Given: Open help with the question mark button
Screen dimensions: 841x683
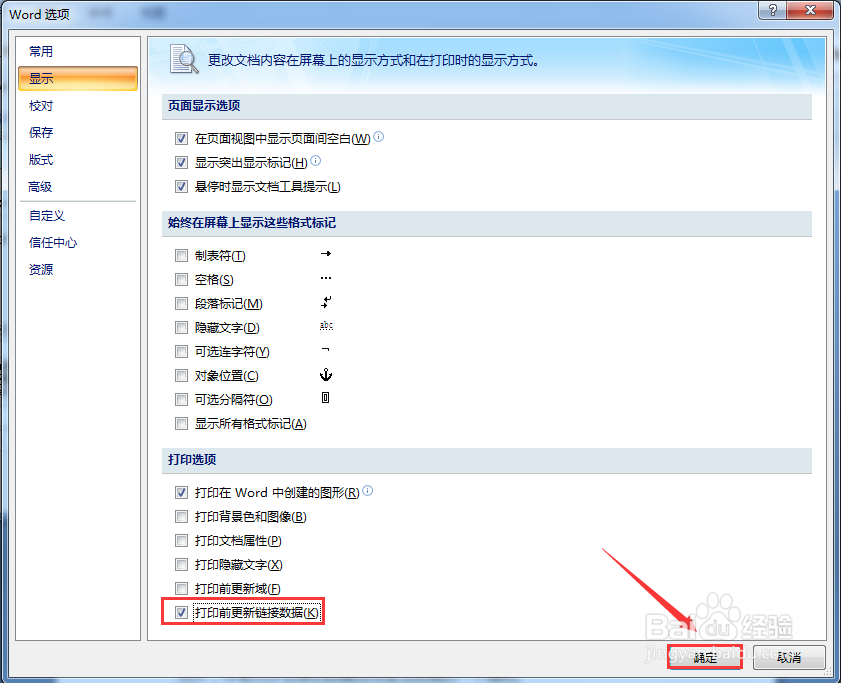Looking at the screenshot, I should click(772, 10).
